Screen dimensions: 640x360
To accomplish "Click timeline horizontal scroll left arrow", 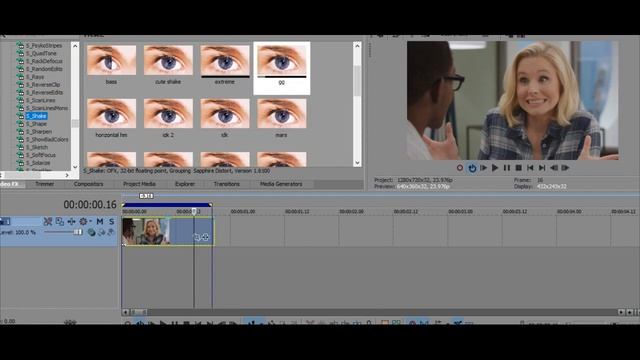I will tap(126, 312).
